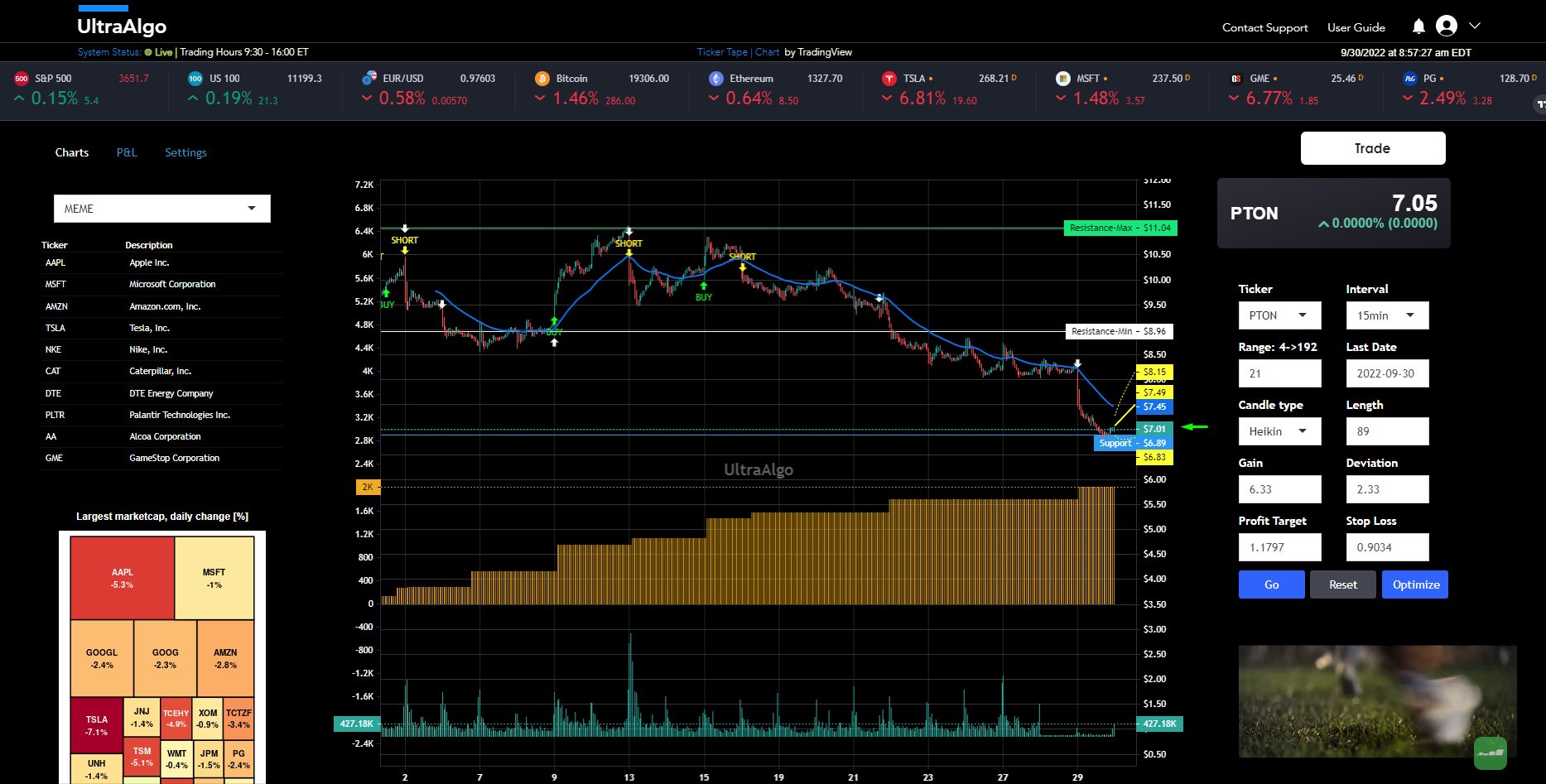Click the Ticker column header
This screenshot has height=784, width=1546.
click(x=55, y=245)
